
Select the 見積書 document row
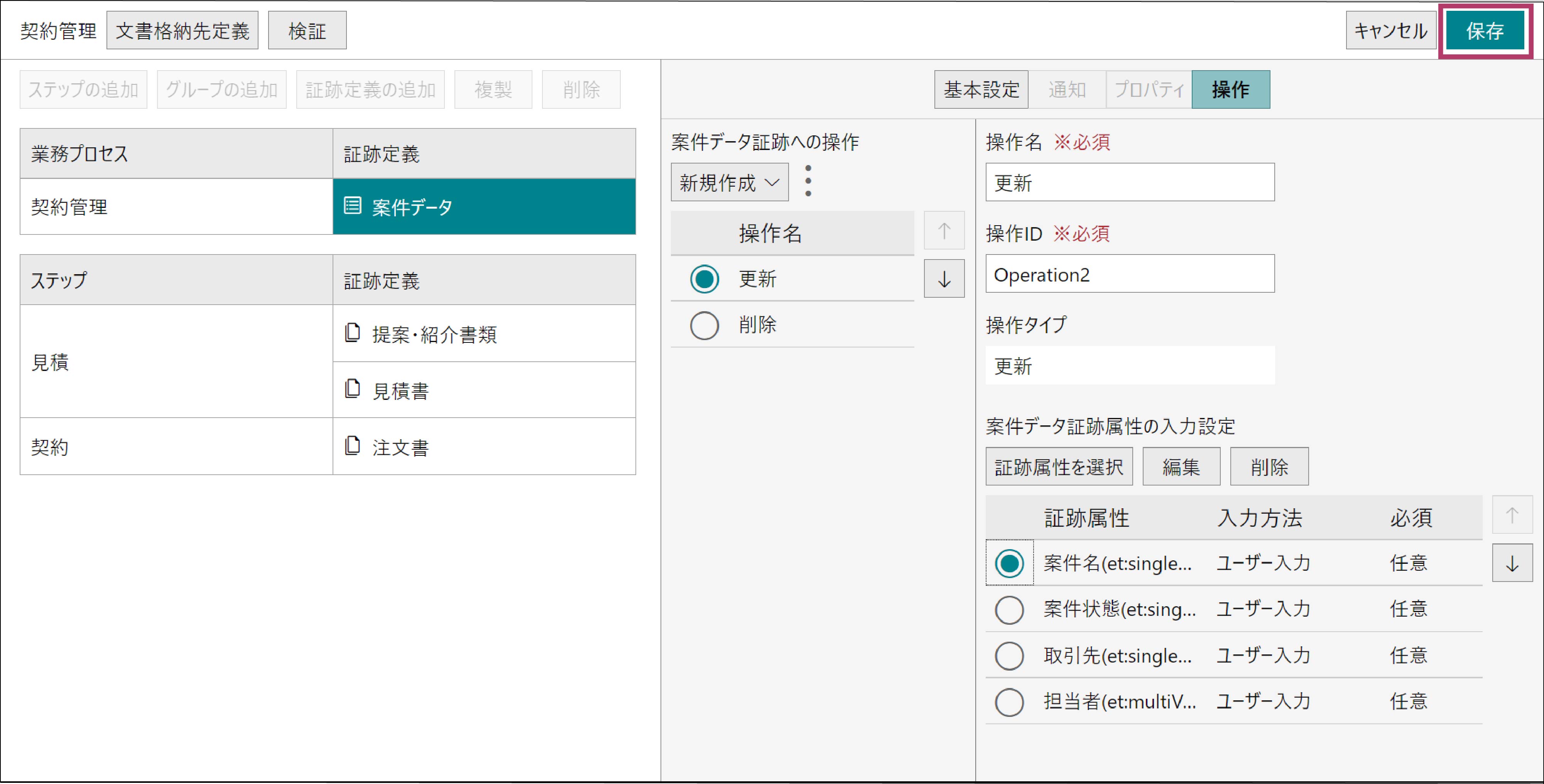point(484,390)
